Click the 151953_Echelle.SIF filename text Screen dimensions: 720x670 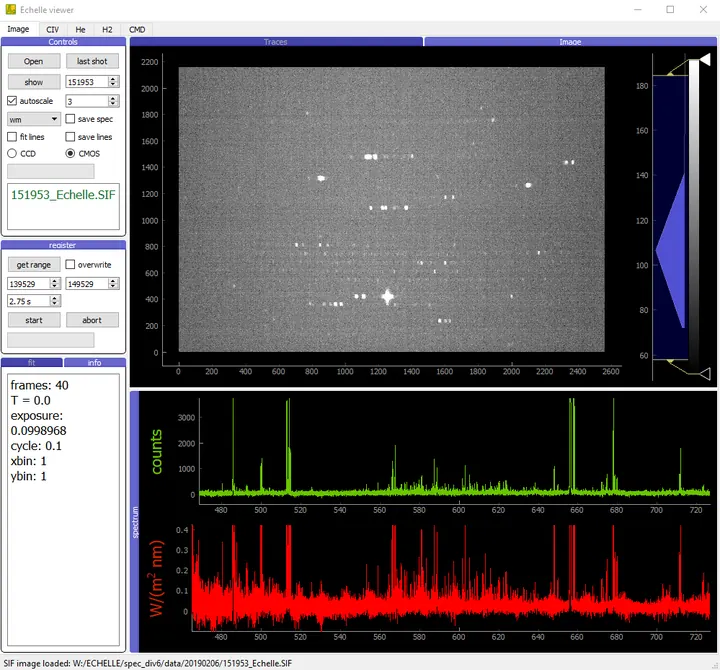[x=63, y=195]
